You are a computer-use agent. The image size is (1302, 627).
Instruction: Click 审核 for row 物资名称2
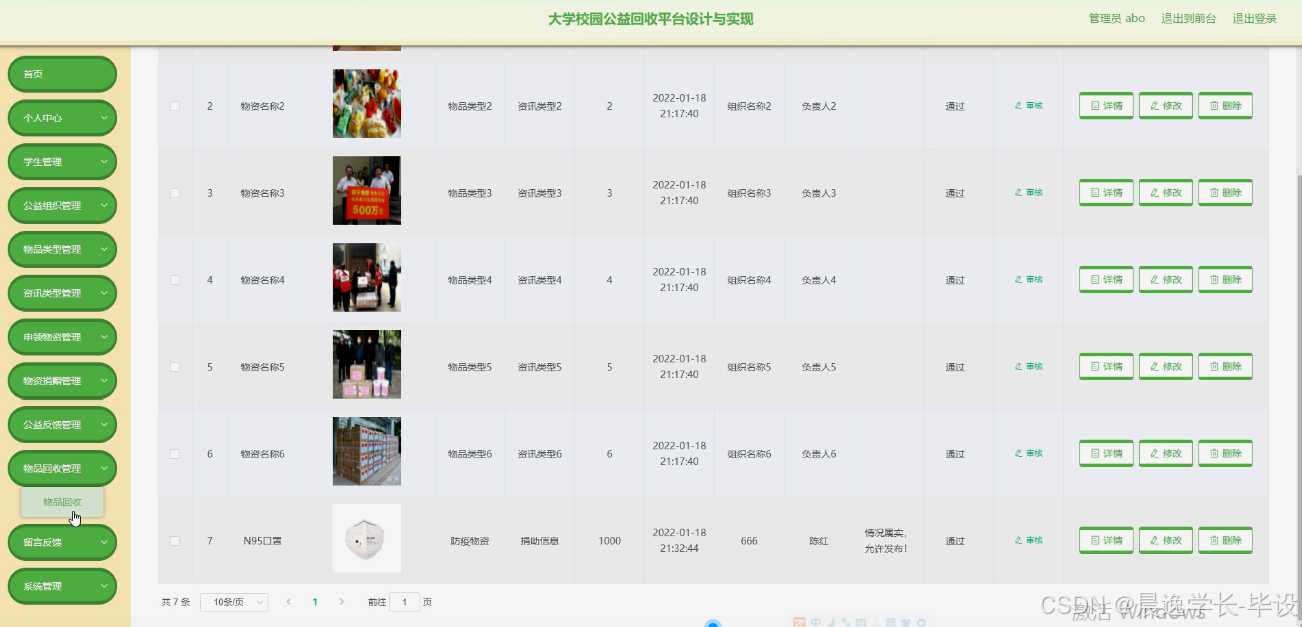point(1028,105)
